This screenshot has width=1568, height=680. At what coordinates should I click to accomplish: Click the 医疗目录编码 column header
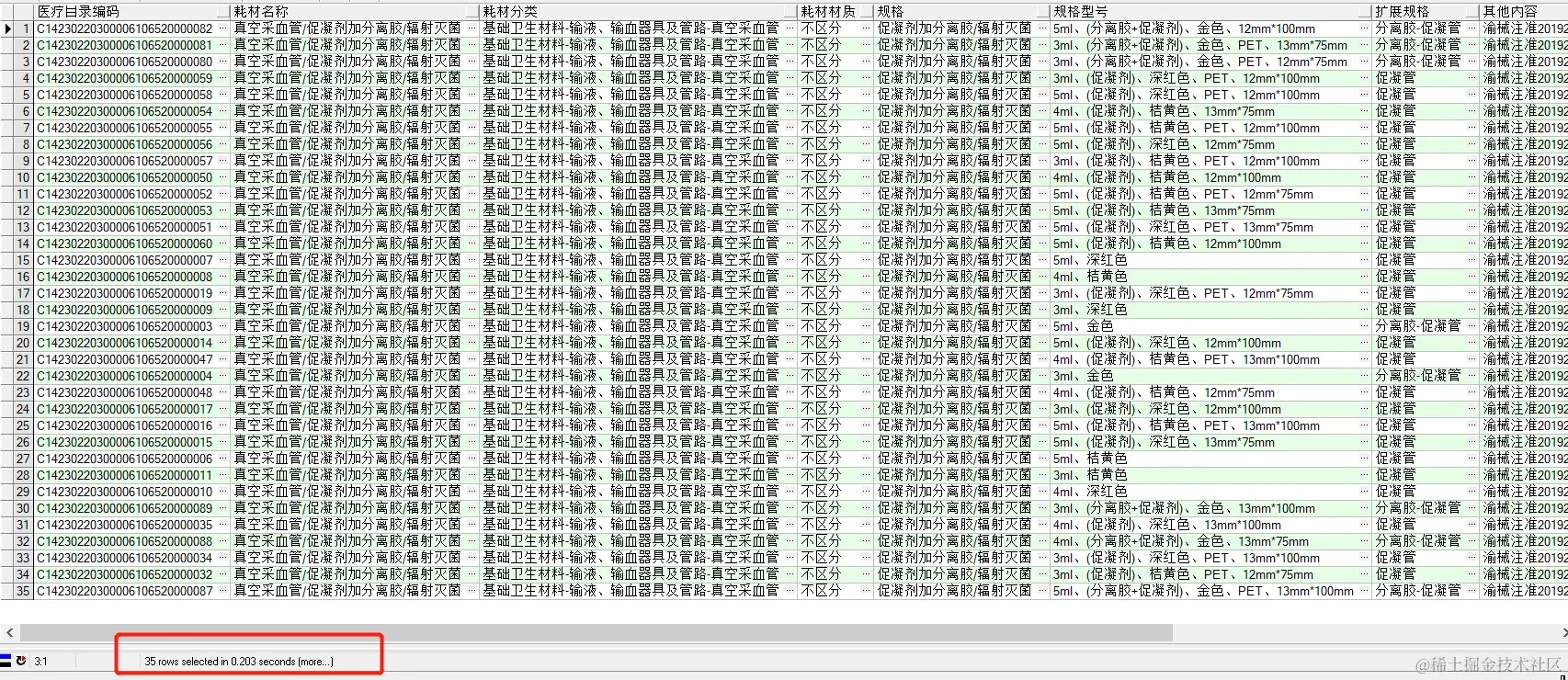131,11
